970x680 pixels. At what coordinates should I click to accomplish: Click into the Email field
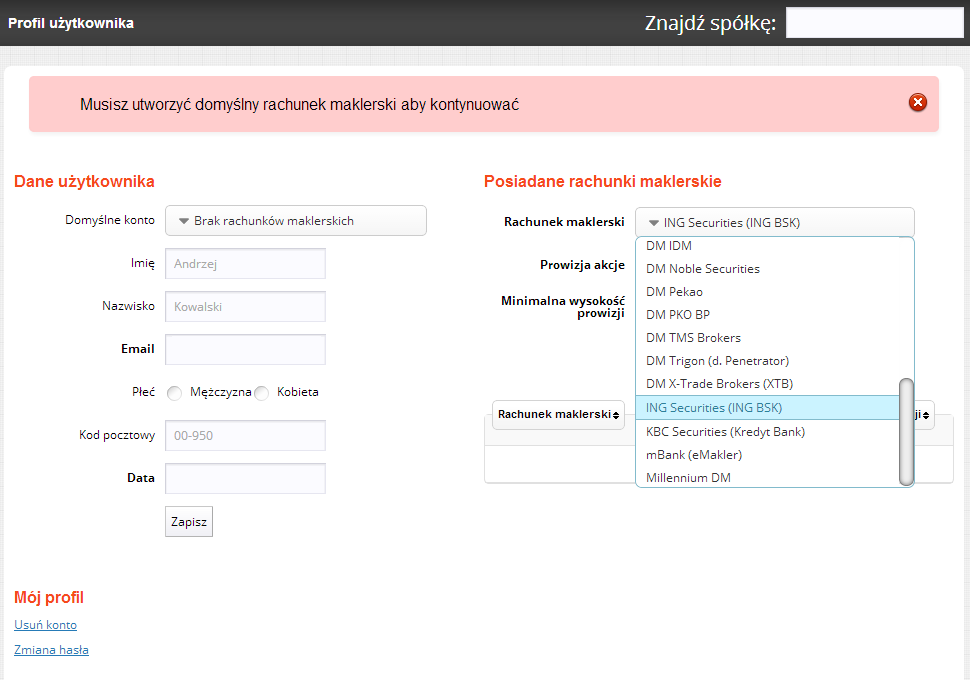click(245, 350)
